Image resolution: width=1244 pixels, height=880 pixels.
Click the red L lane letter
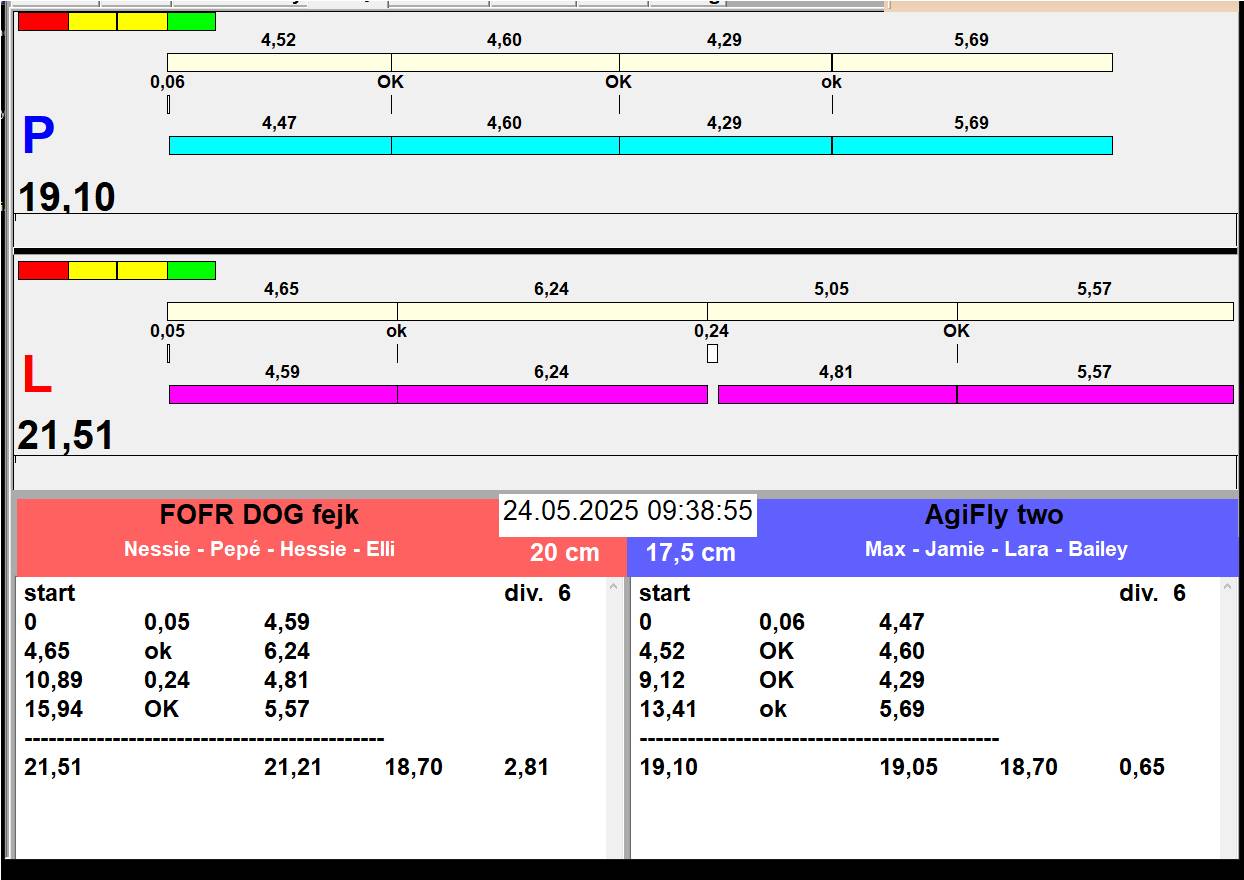36,376
